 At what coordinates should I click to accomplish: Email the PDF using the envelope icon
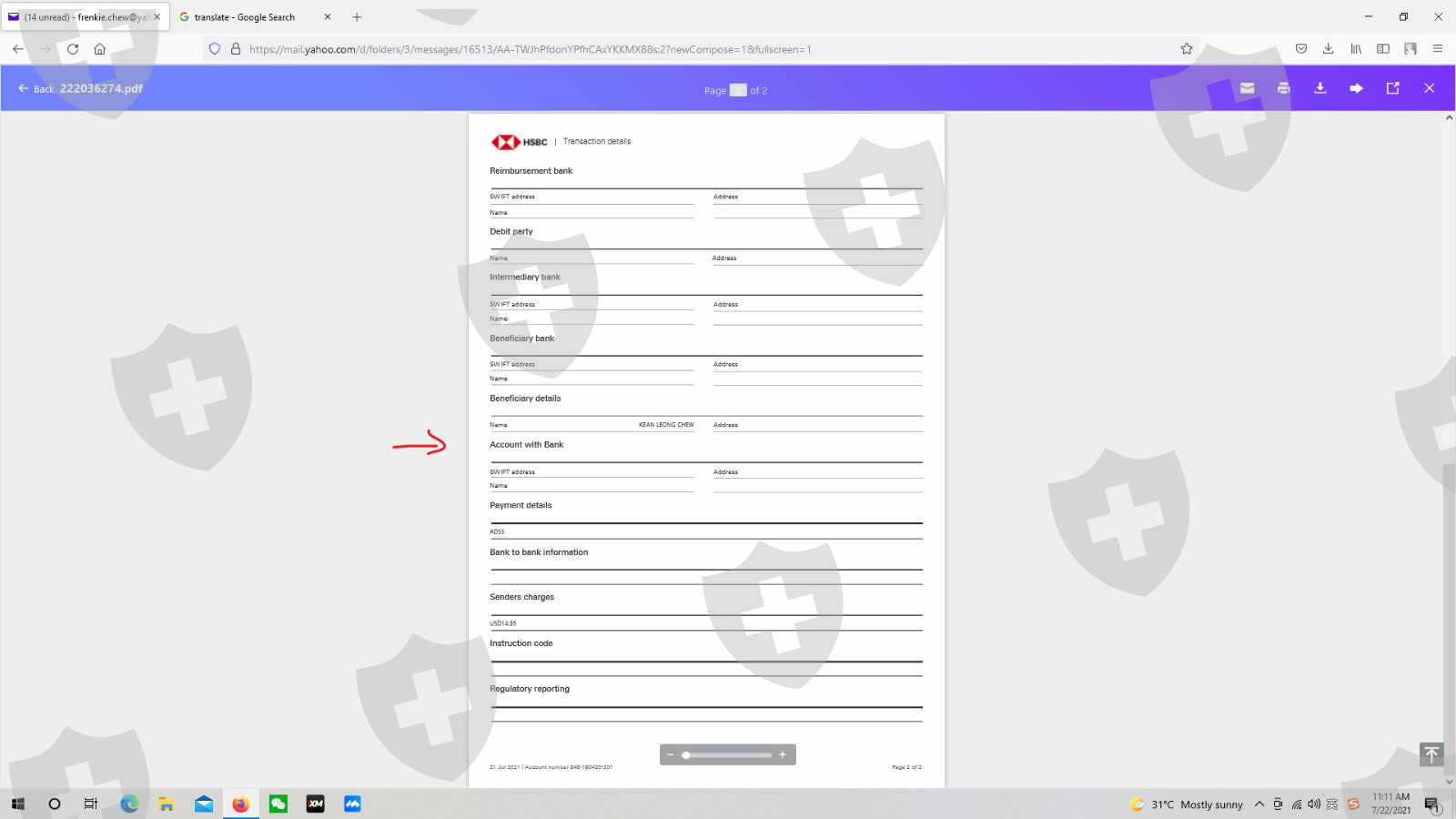1248,88
